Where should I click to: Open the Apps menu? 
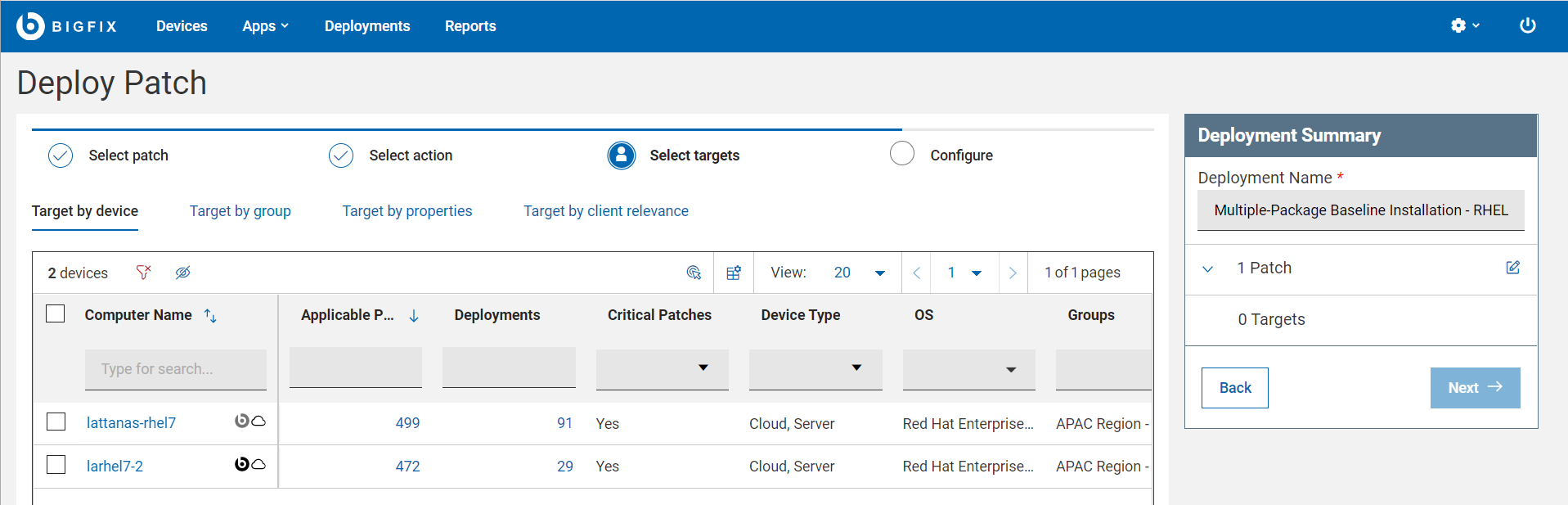(265, 26)
